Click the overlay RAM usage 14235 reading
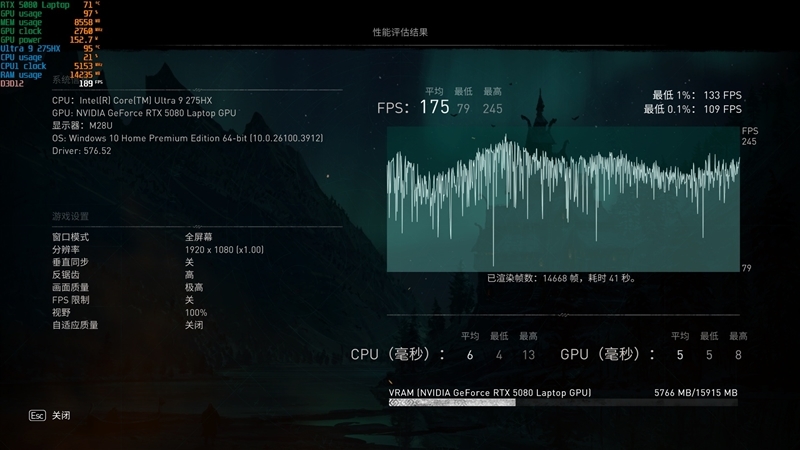This screenshot has width=800, height=450. click(51, 75)
